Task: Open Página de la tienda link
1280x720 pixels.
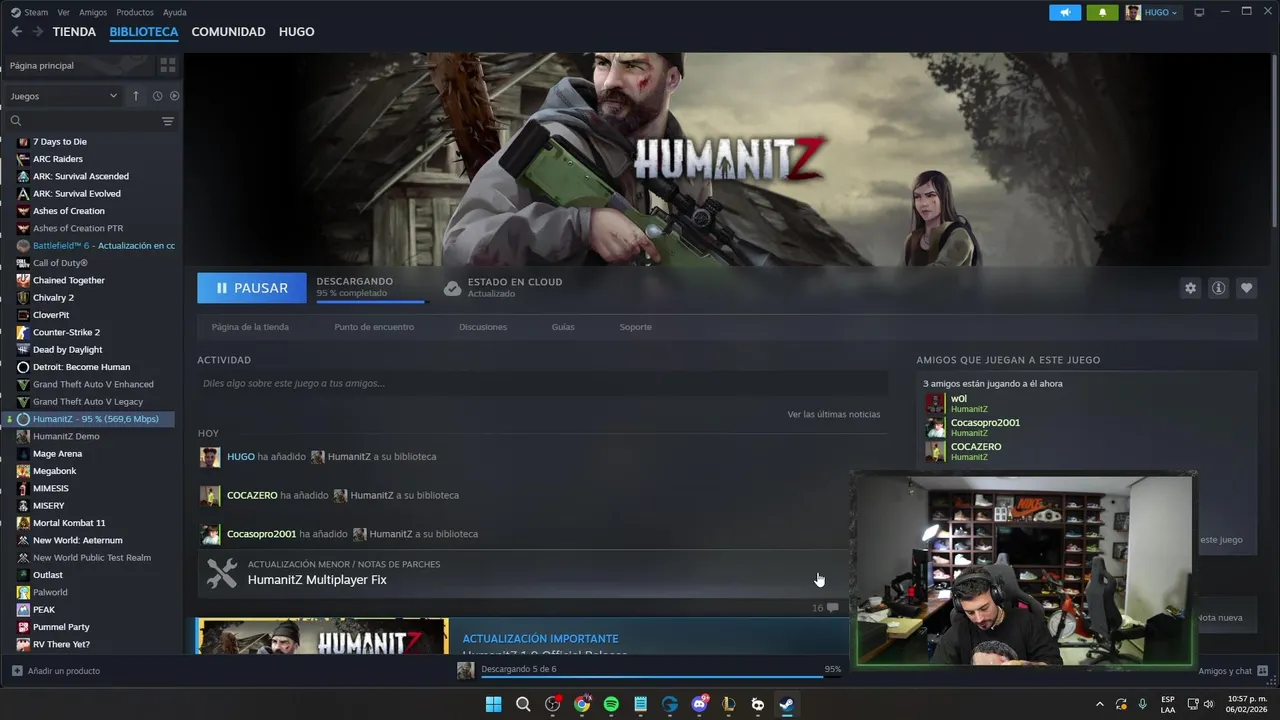Action: tap(250, 327)
